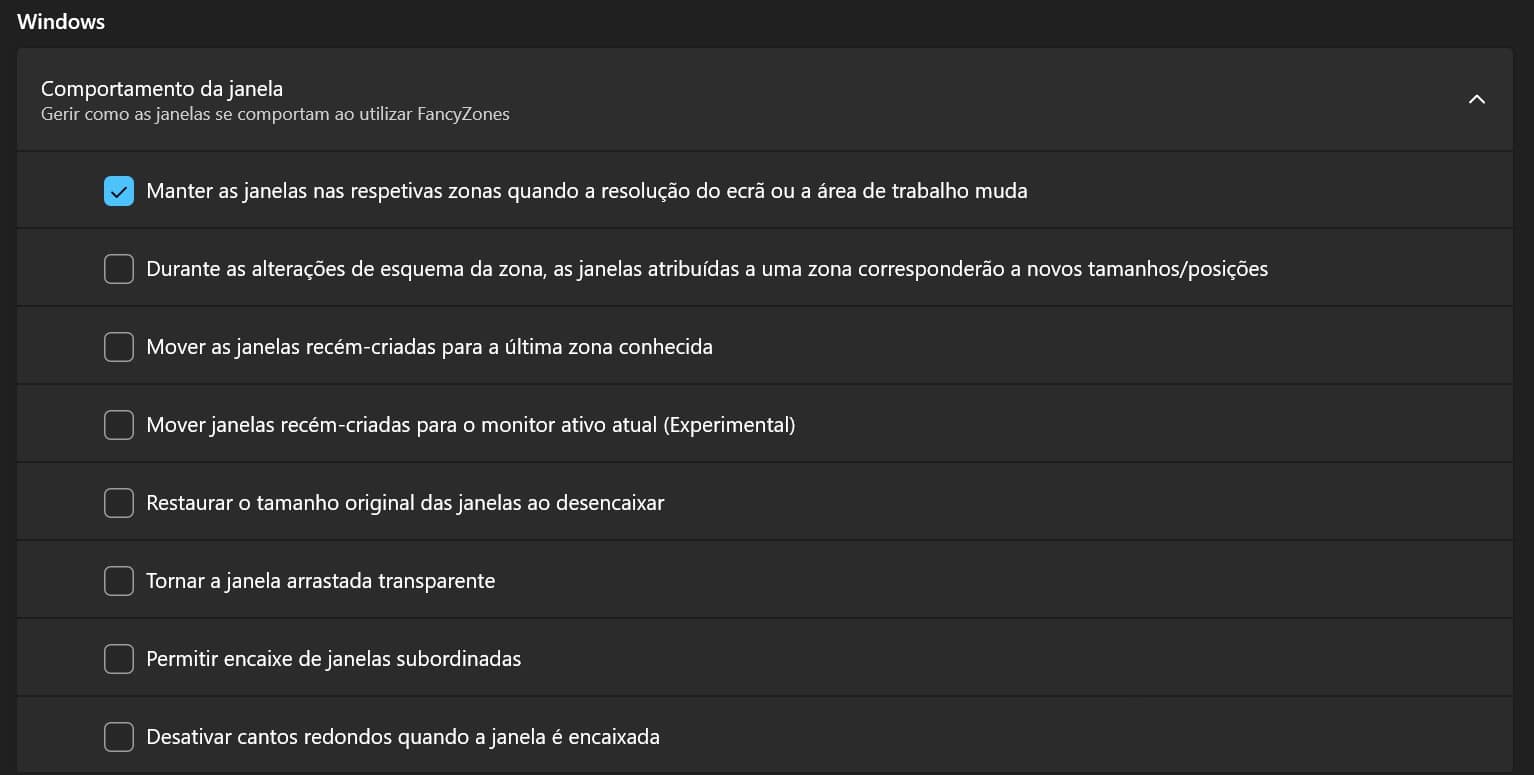Collapse the 'Comportamento da janela' chevron
This screenshot has width=1534, height=775.
[1476, 100]
